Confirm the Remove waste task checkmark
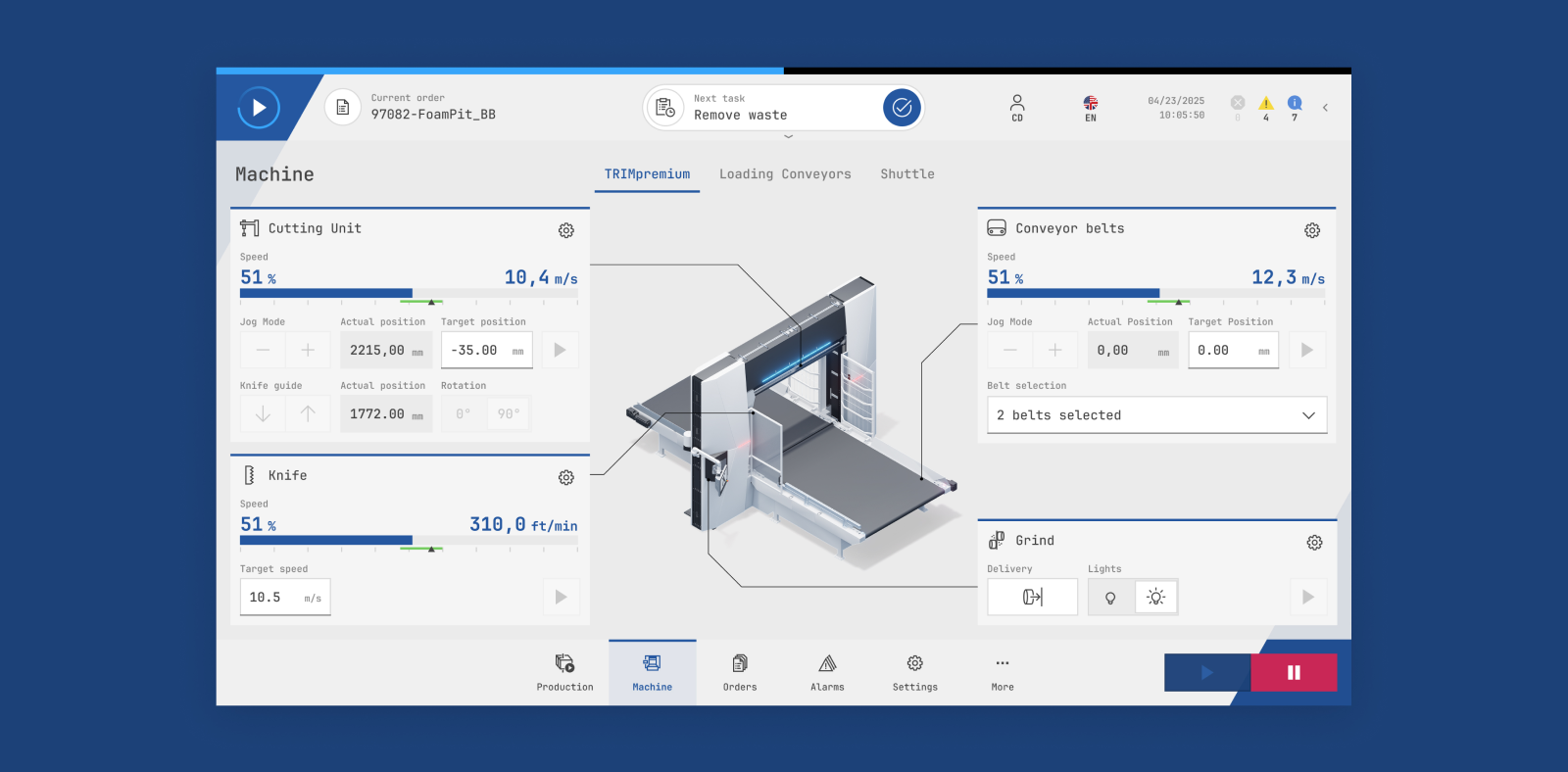Image resolution: width=1568 pixels, height=772 pixels. [x=902, y=108]
